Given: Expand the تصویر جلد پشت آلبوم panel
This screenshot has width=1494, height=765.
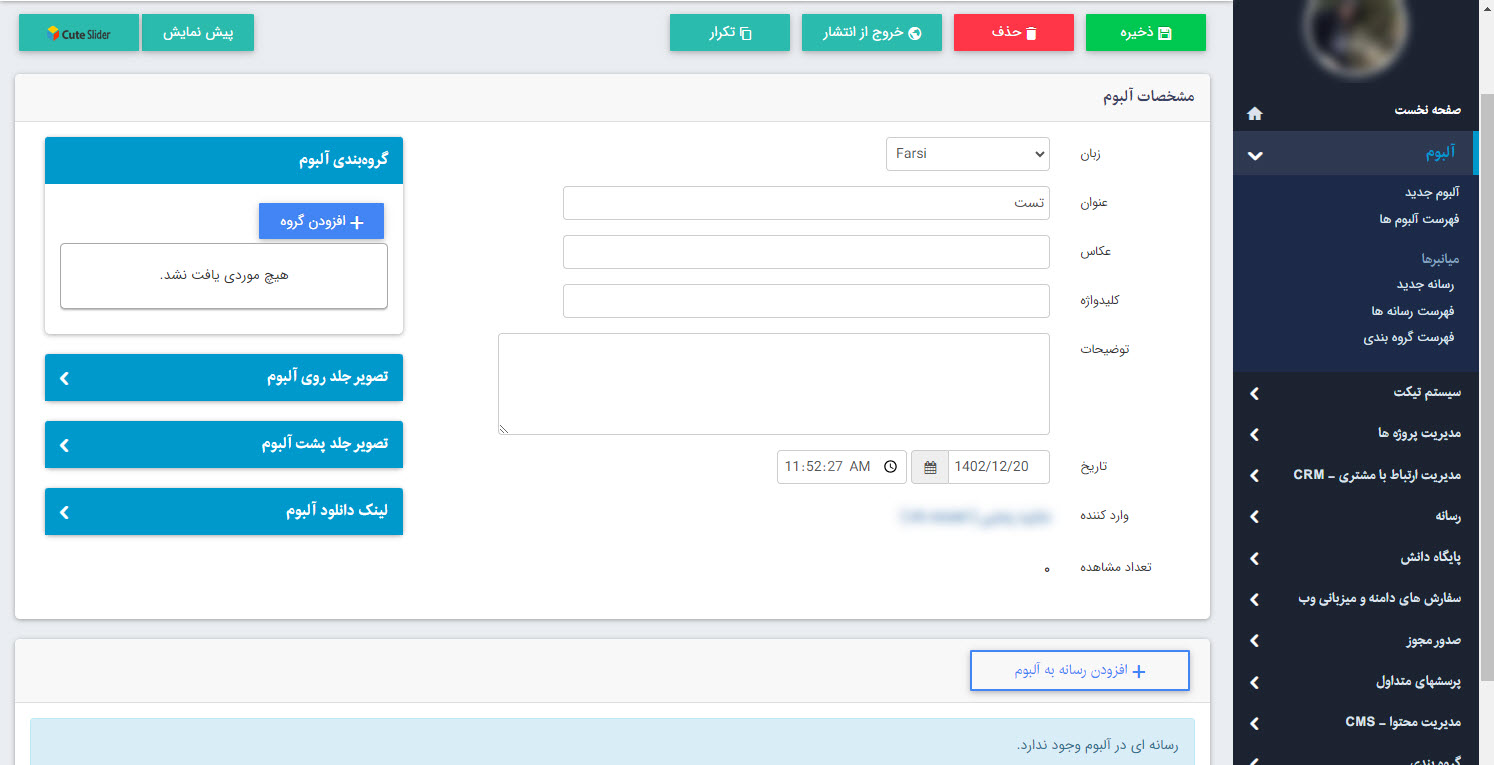Looking at the screenshot, I should 224,444.
